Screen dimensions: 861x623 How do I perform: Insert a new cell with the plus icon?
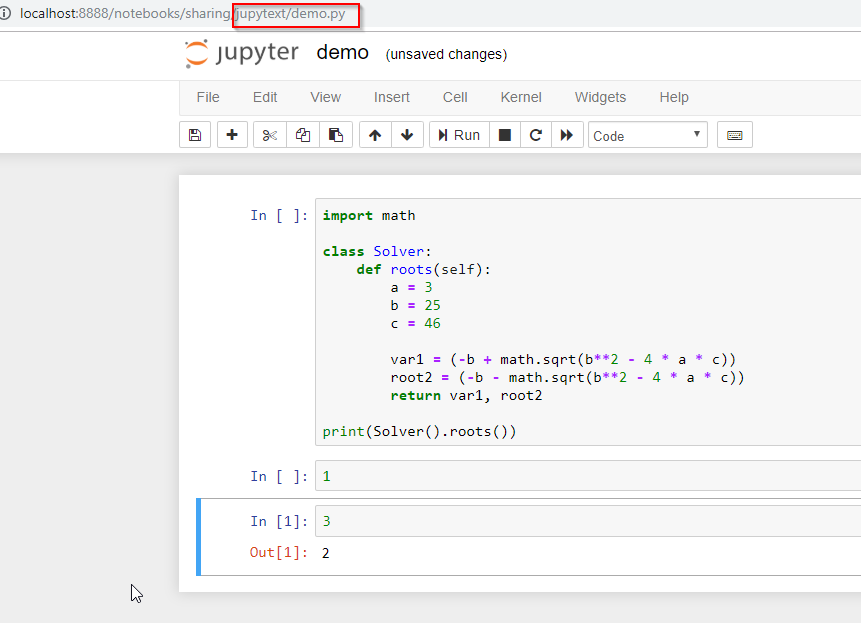tap(232, 134)
